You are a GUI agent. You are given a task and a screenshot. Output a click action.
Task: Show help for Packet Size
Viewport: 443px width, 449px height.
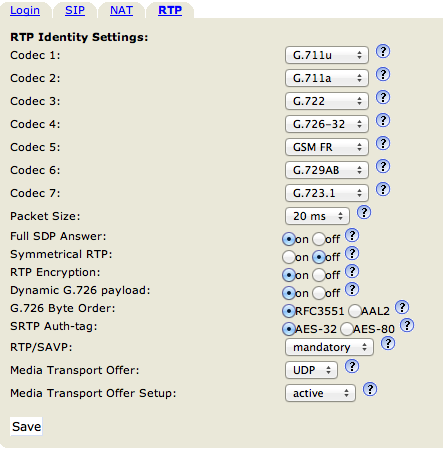pyautogui.click(x=364, y=212)
